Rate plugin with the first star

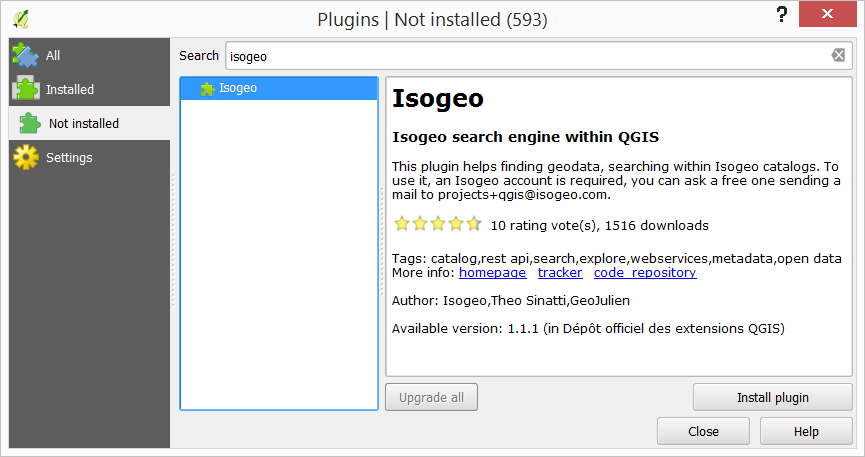(402, 224)
